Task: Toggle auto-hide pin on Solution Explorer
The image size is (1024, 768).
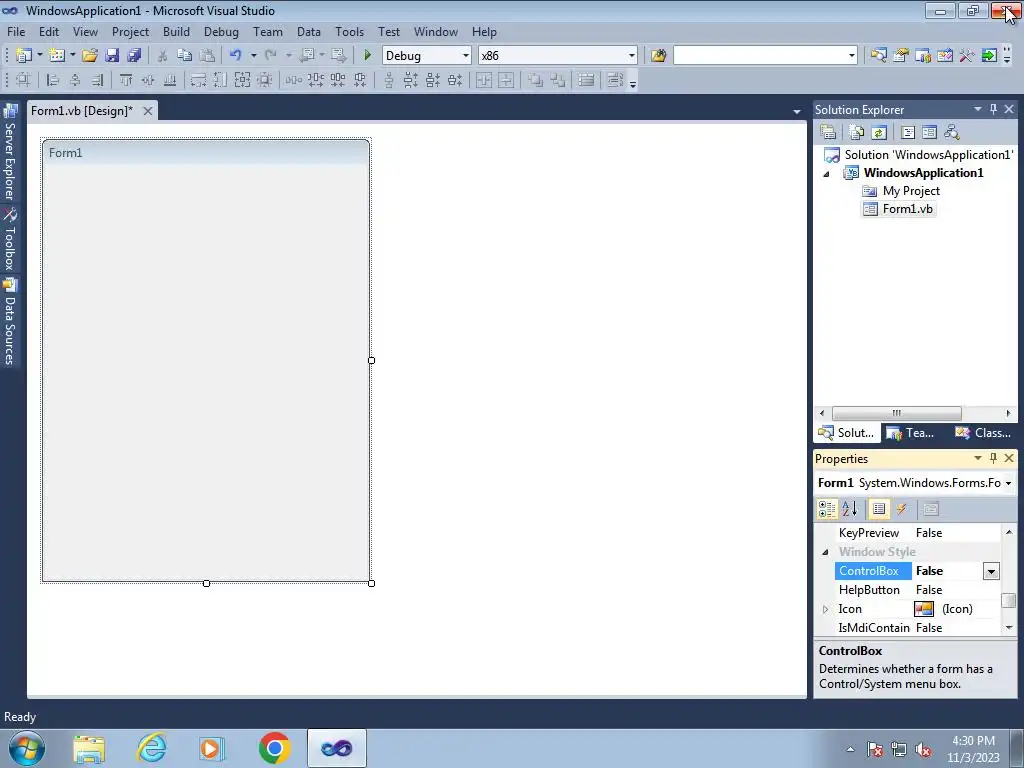Action: tap(993, 109)
